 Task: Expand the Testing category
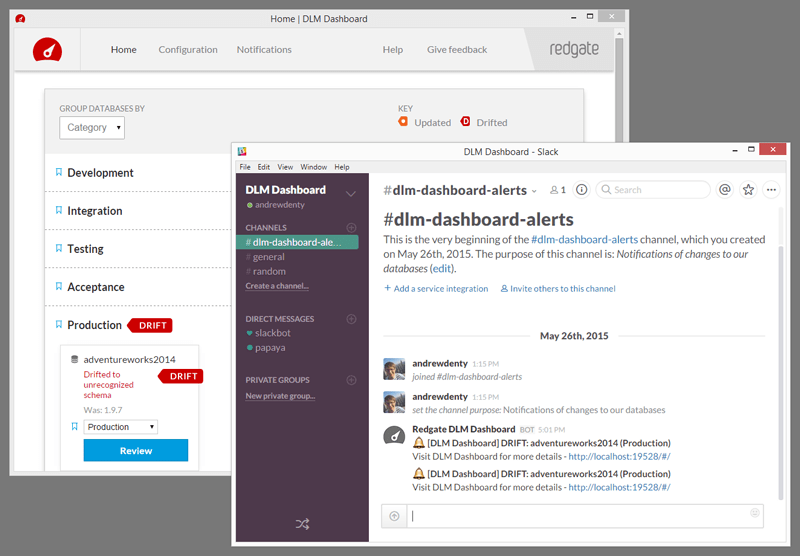point(85,249)
